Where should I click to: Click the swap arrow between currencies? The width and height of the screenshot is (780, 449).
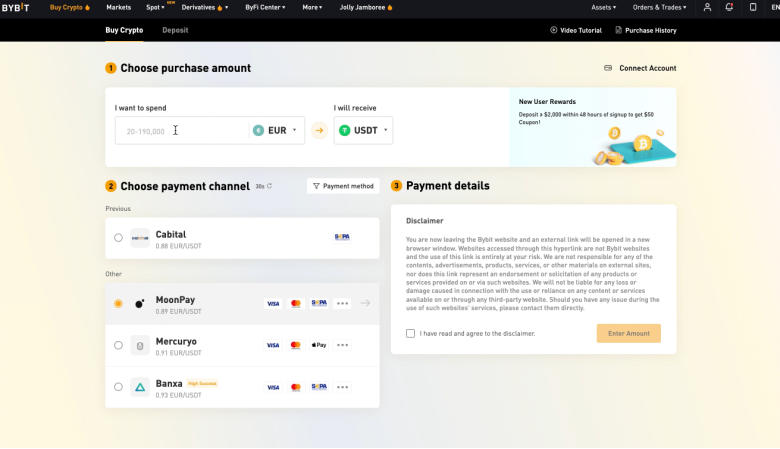319,131
